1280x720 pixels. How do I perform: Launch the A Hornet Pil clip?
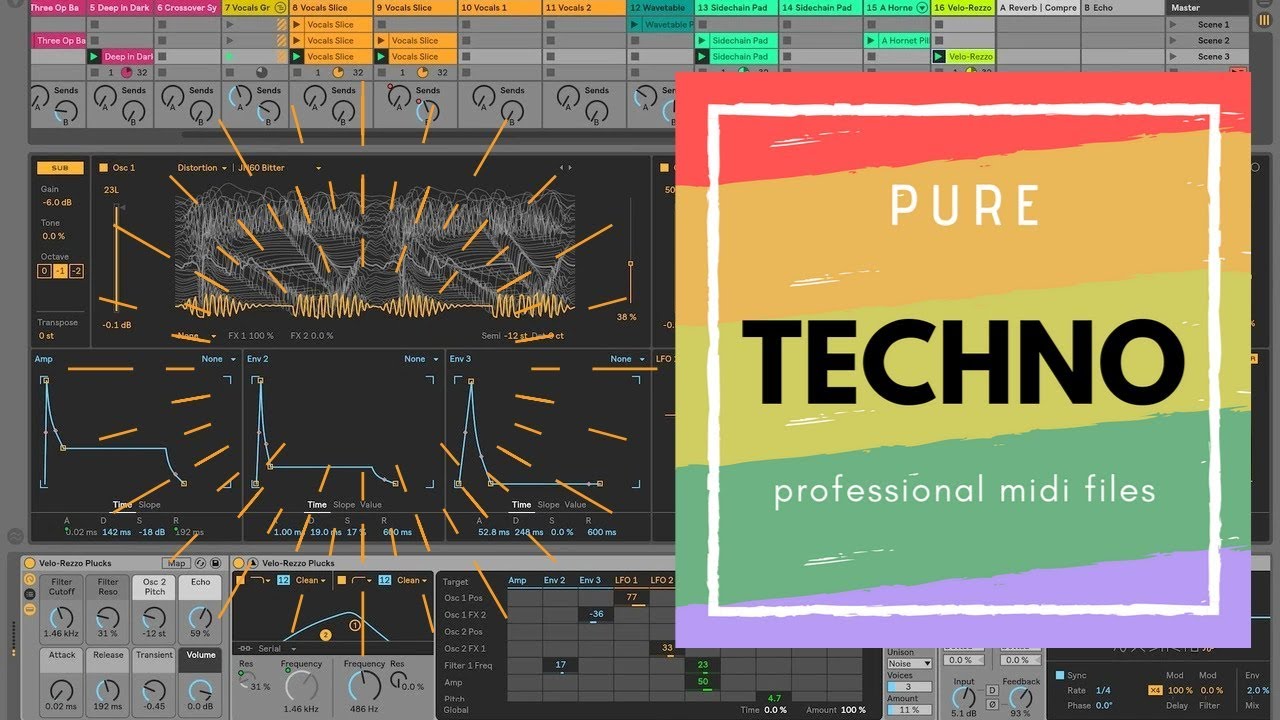click(871, 41)
